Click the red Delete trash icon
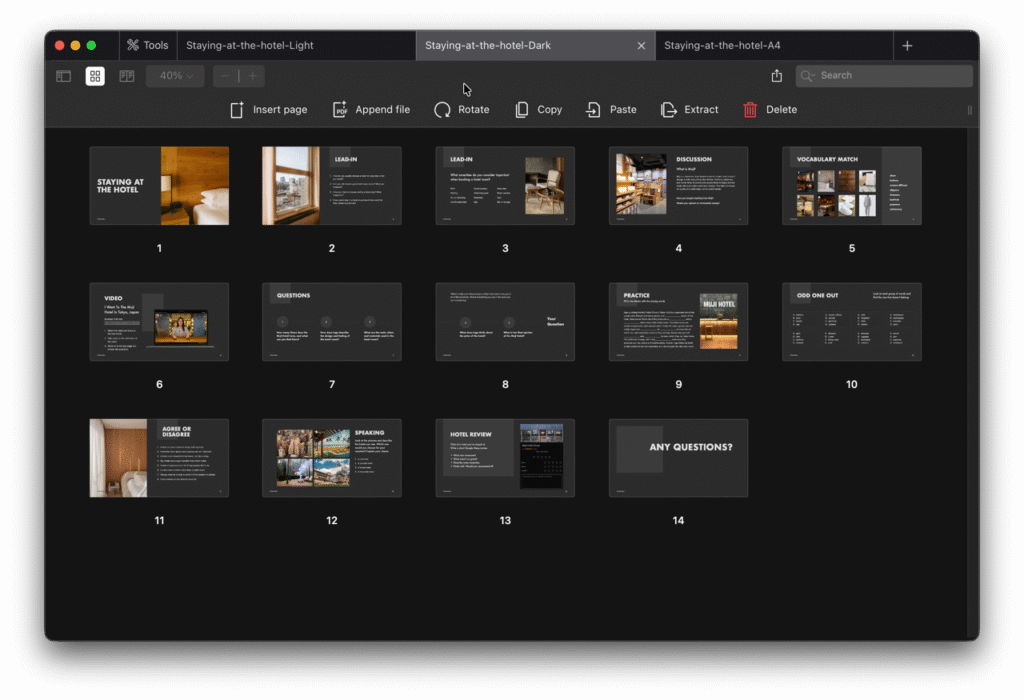This screenshot has height=700, width=1024. coord(750,110)
